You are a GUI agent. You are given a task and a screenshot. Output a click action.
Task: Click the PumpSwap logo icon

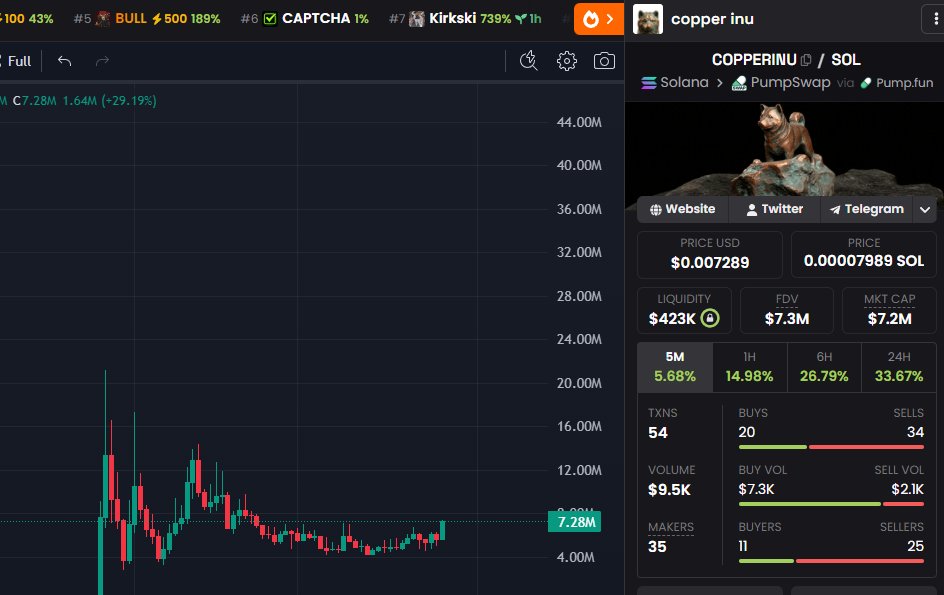coord(739,83)
